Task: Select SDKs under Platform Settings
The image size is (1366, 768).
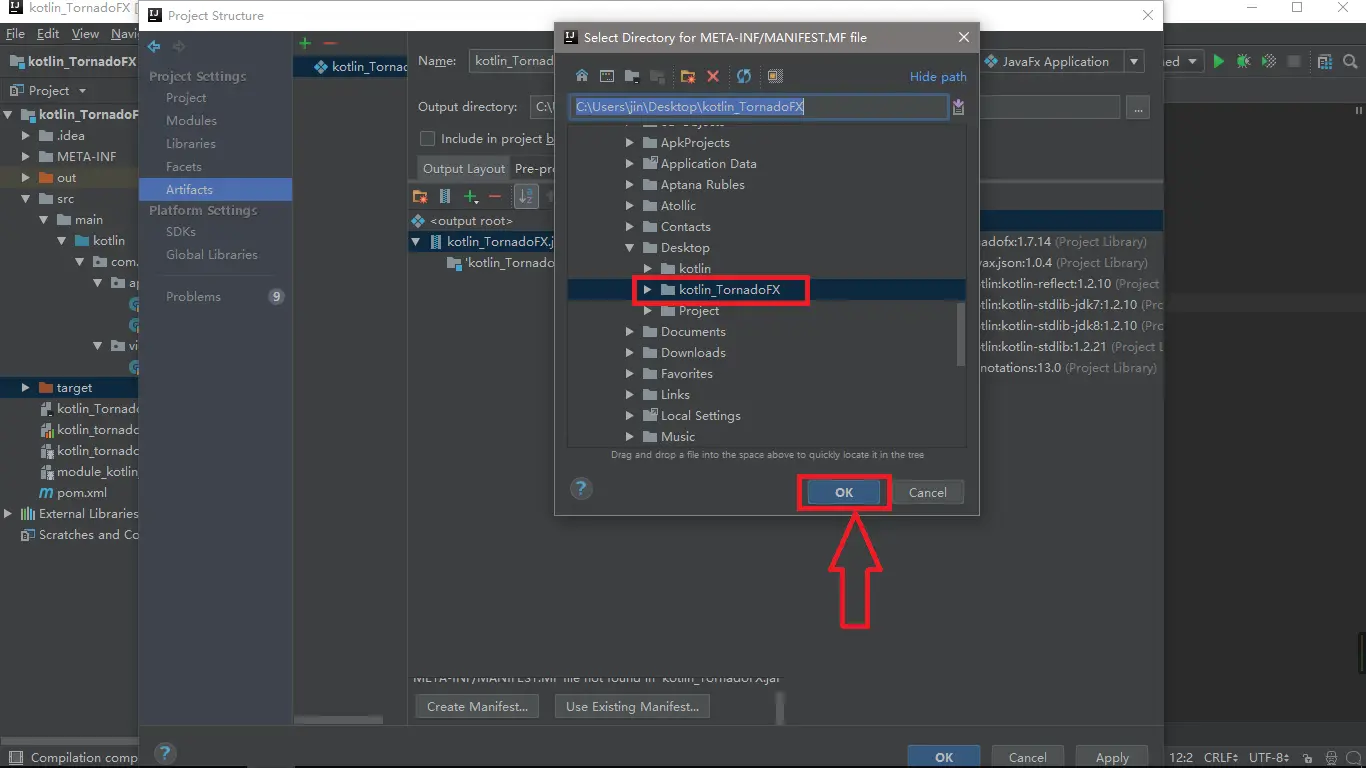Action: click(x=181, y=232)
